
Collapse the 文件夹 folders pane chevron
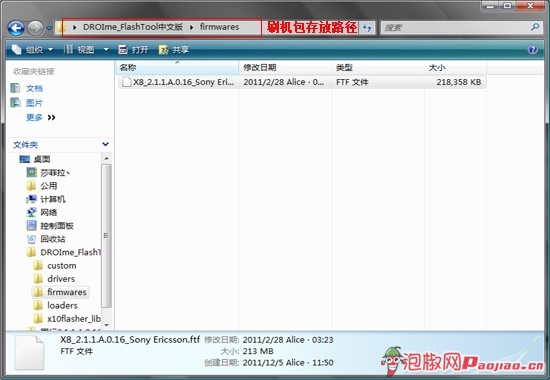click(105, 144)
